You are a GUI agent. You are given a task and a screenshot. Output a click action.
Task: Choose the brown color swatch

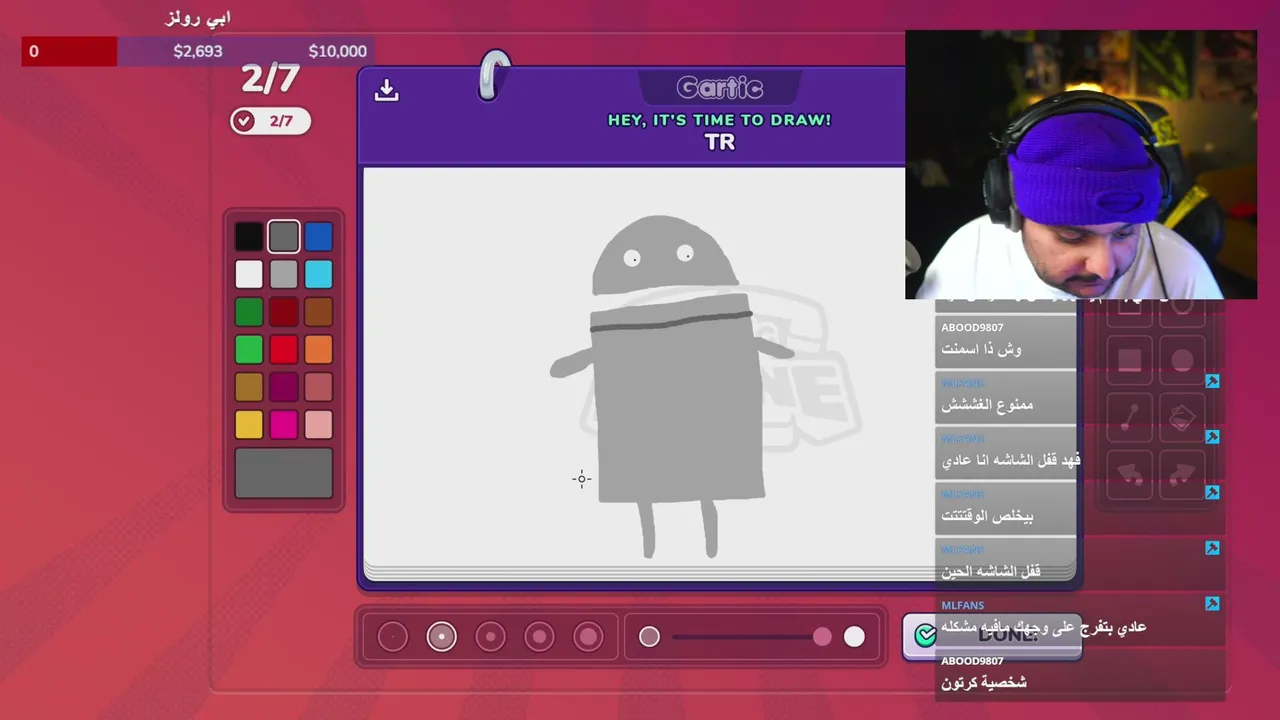pyautogui.click(x=318, y=312)
